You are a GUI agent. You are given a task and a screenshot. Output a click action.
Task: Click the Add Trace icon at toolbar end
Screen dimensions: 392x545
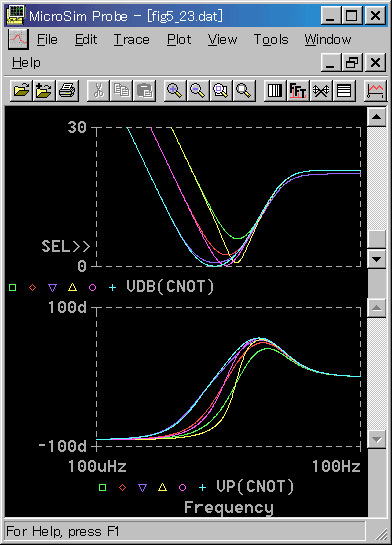point(375,91)
